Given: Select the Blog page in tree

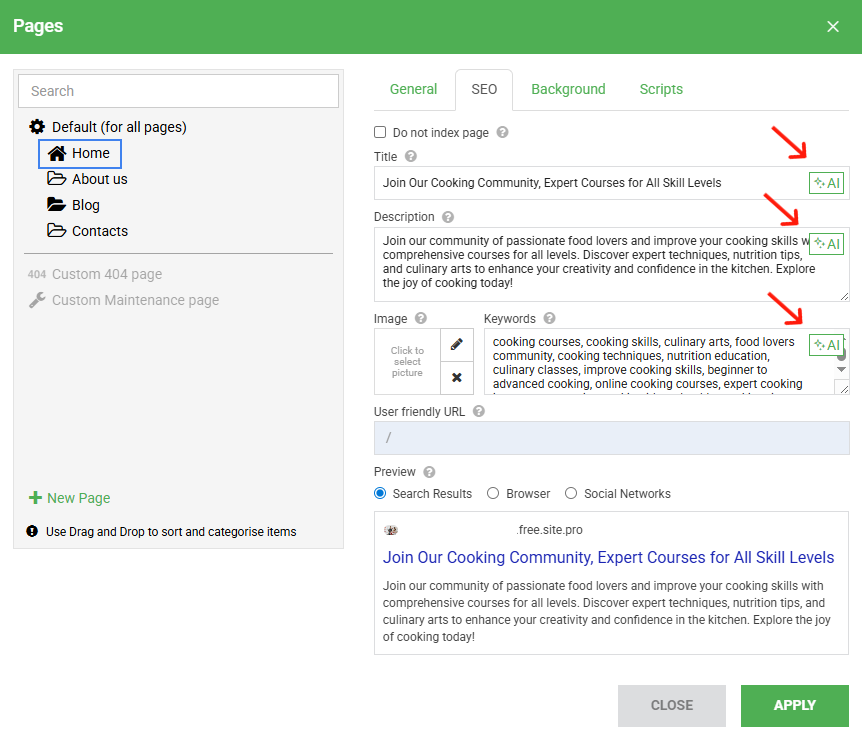Looking at the screenshot, I should tap(86, 205).
